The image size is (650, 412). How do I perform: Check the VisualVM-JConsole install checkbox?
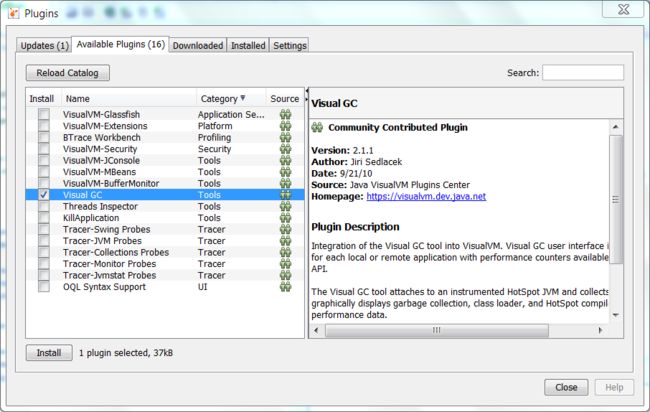pyautogui.click(x=44, y=160)
